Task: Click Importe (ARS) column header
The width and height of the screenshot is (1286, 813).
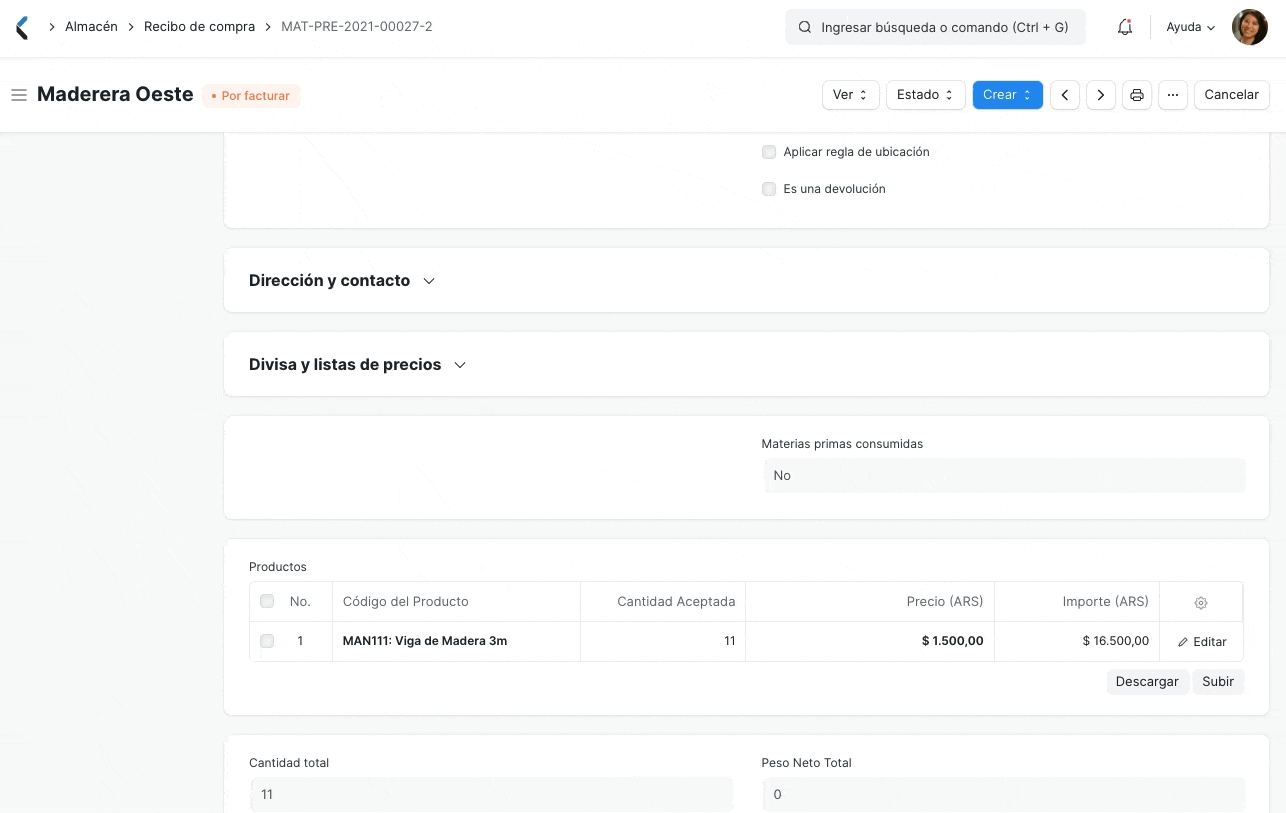Action: 1077,602
